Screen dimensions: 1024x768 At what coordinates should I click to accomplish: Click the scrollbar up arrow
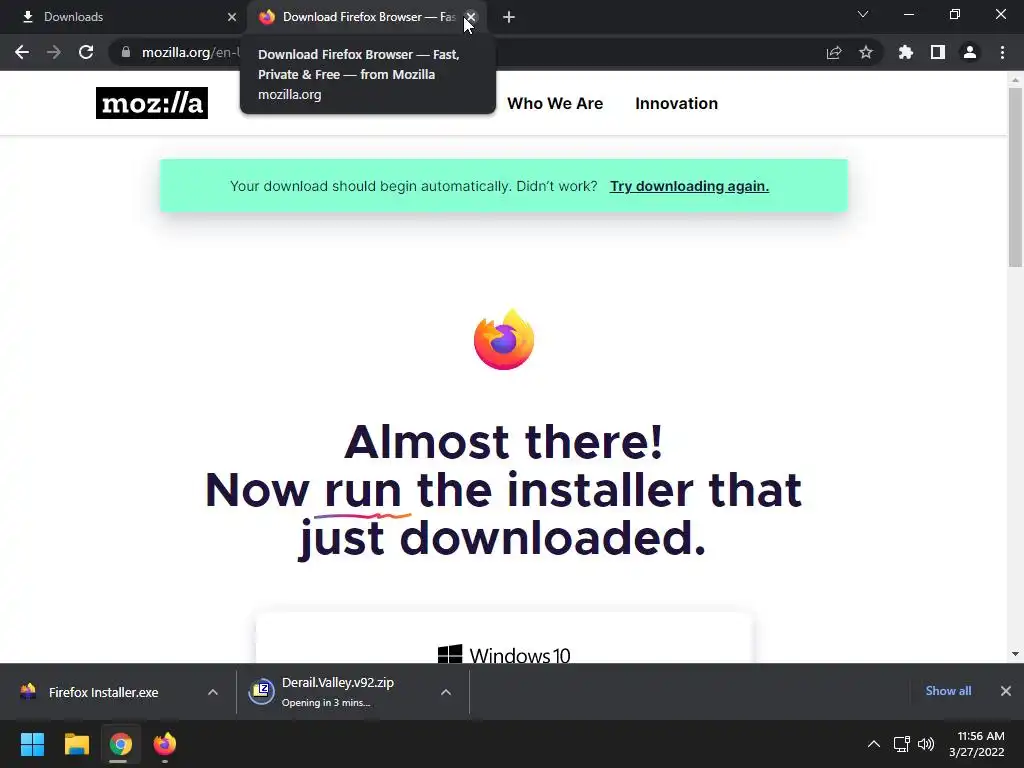coord(1015,80)
